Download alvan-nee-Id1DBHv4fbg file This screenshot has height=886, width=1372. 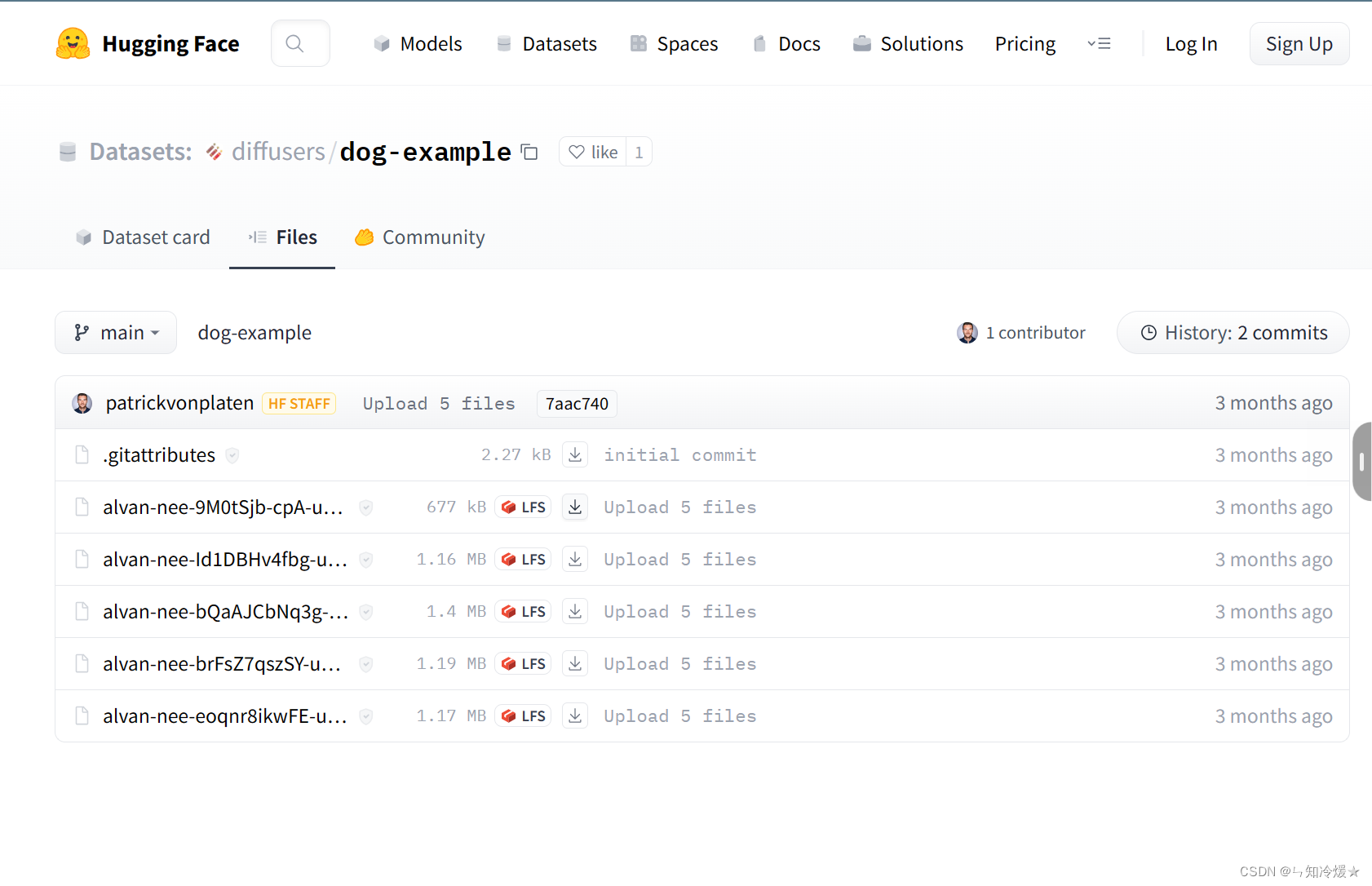[575, 559]
